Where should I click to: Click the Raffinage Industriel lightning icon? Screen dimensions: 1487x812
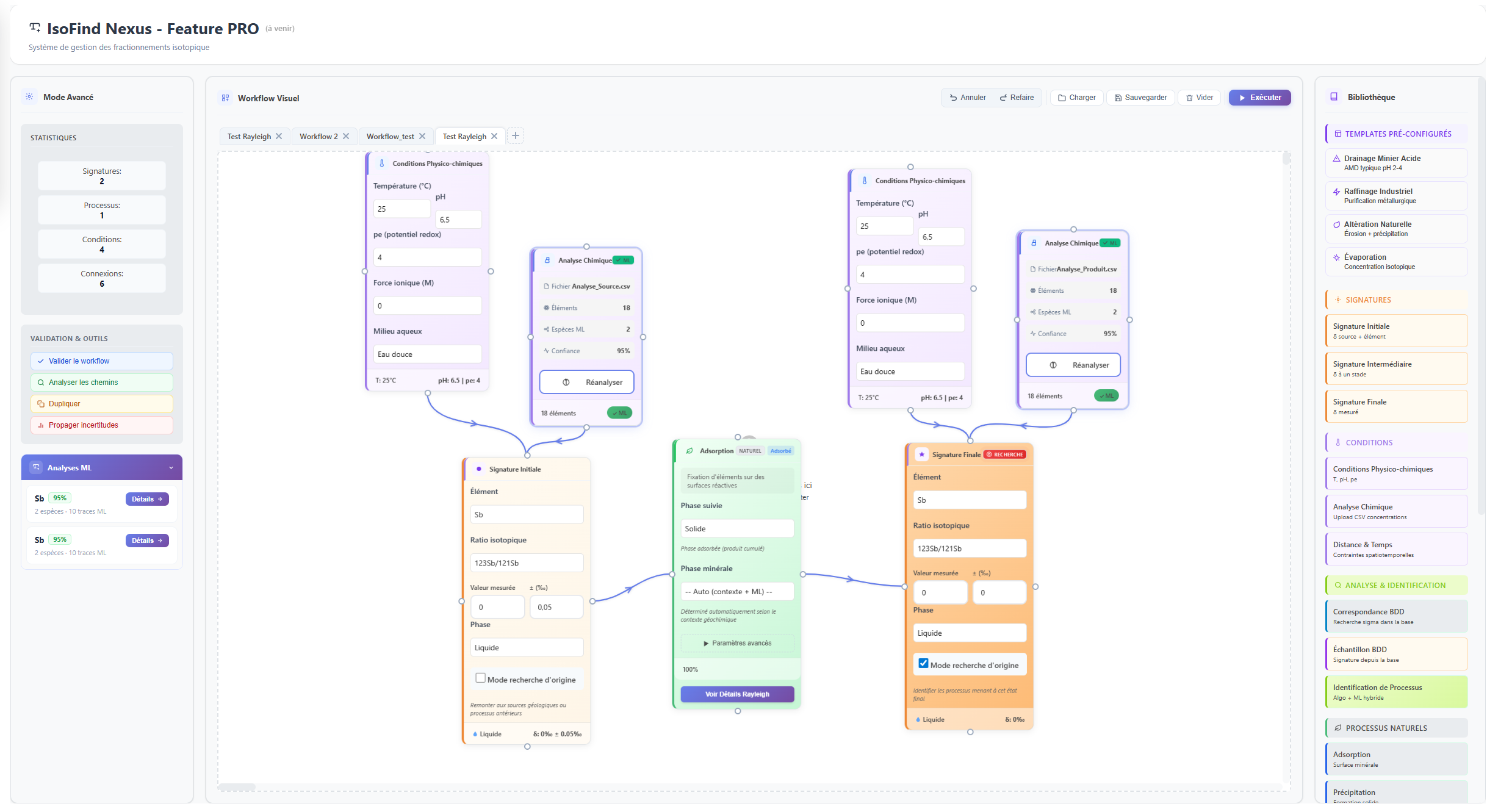pyautogui.click(x=1336, y=192)
